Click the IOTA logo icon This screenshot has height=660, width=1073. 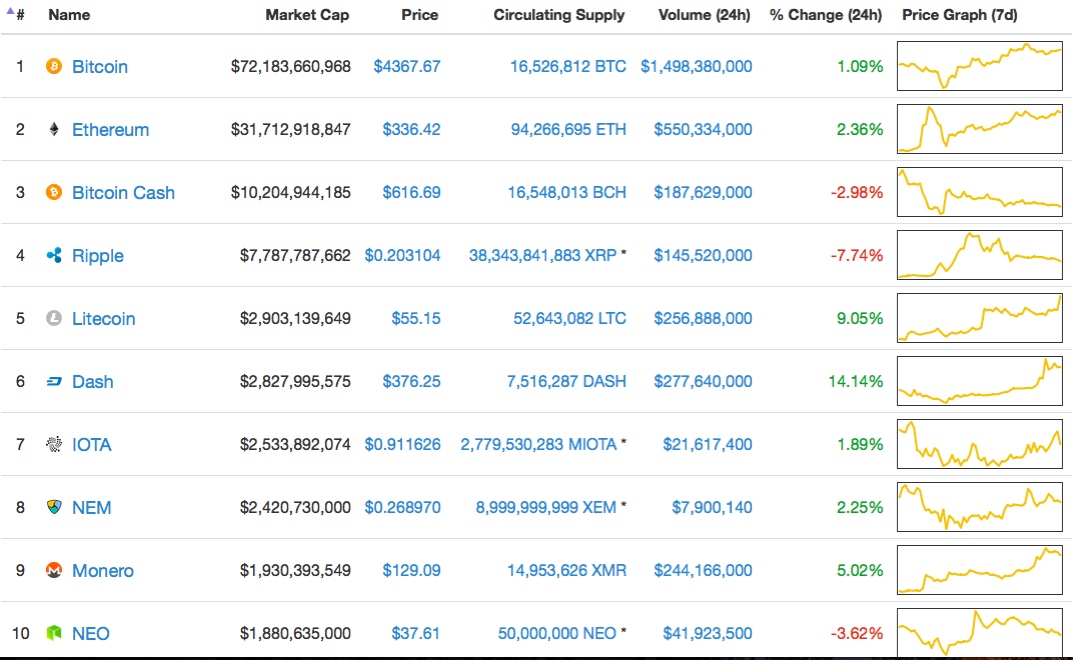click(x=54, y=445)
